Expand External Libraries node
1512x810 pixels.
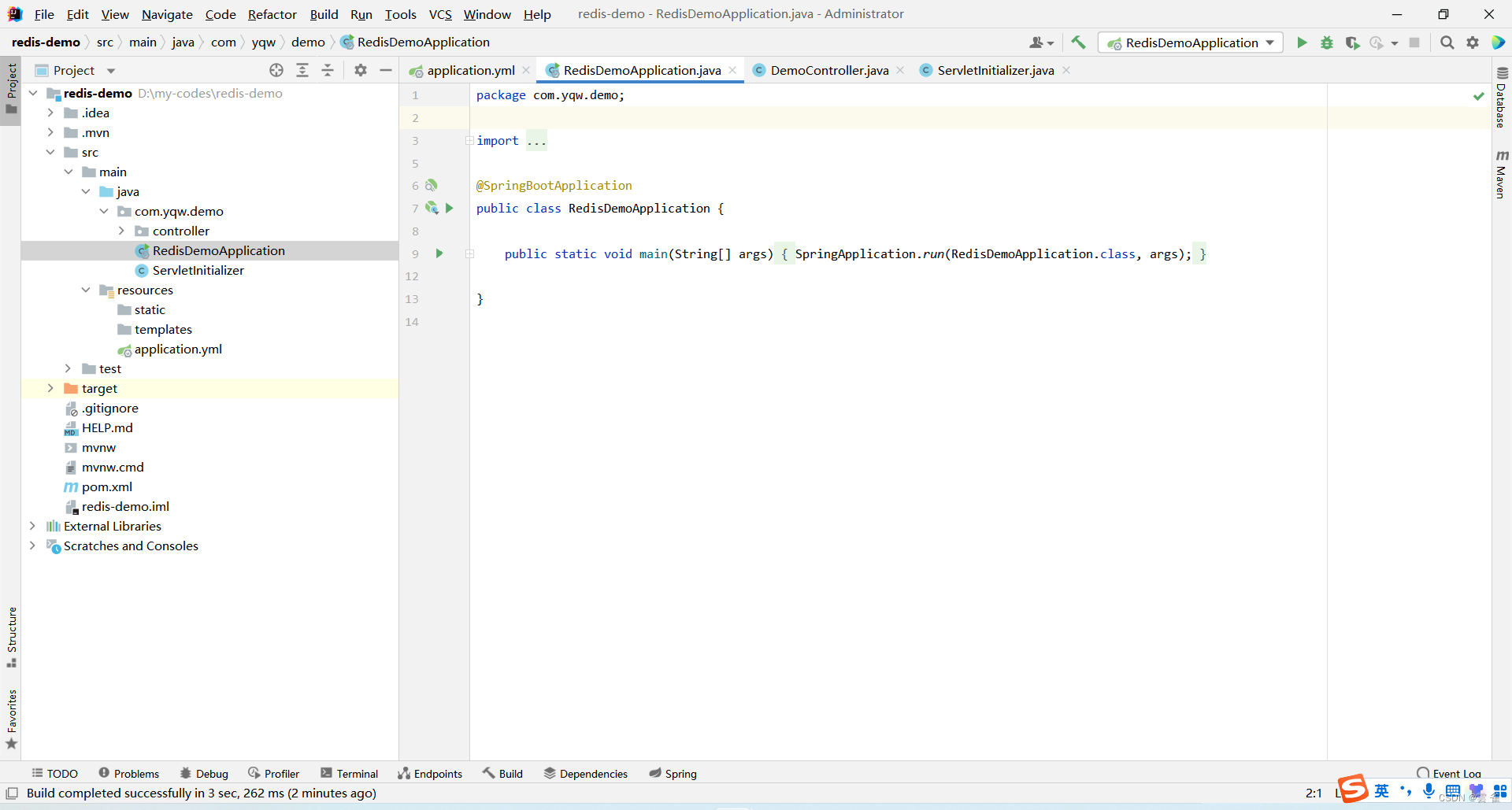[x=32, y=526]
